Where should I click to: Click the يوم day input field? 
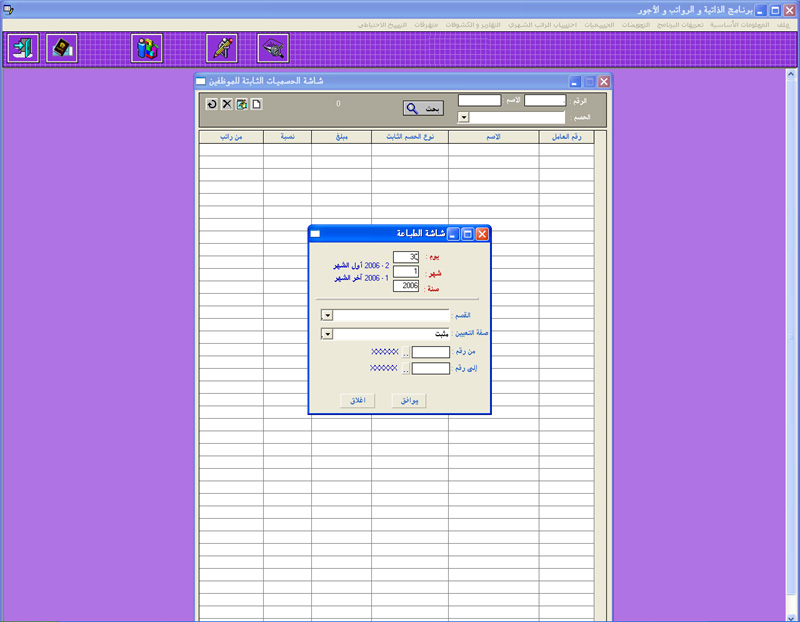(x=406, y=257)
